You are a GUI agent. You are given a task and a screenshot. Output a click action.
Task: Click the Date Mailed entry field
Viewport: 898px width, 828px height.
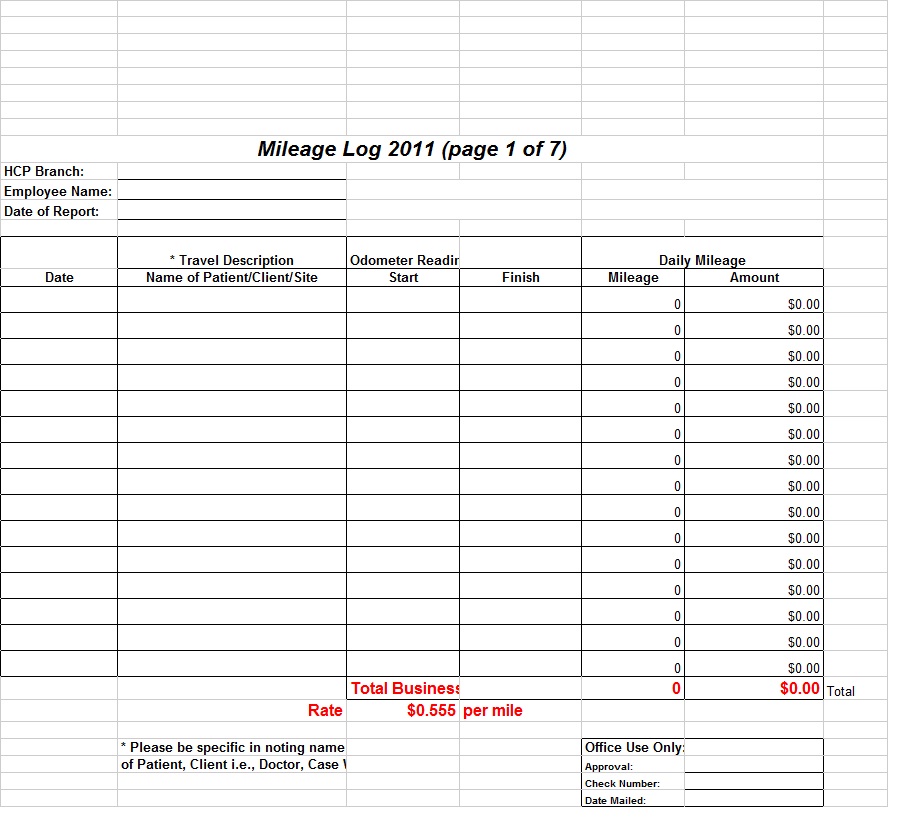tap(754, 799)
